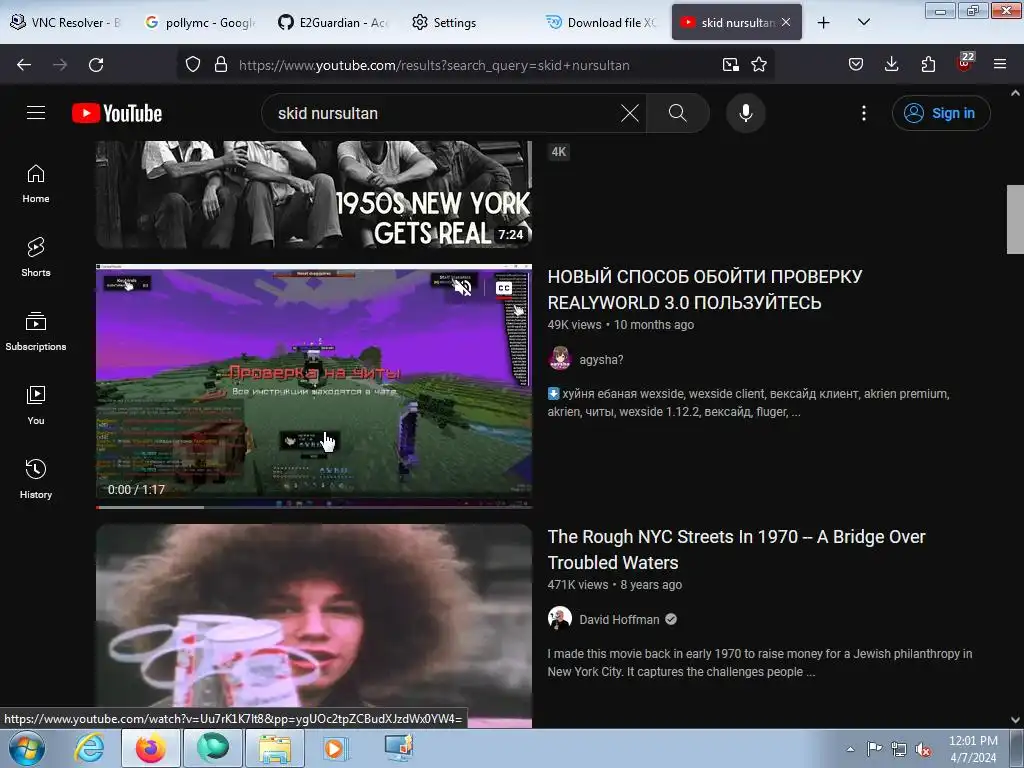Show hidden tray icons arrow
This screenshot has height=768, width=1024.
point(850,749)
